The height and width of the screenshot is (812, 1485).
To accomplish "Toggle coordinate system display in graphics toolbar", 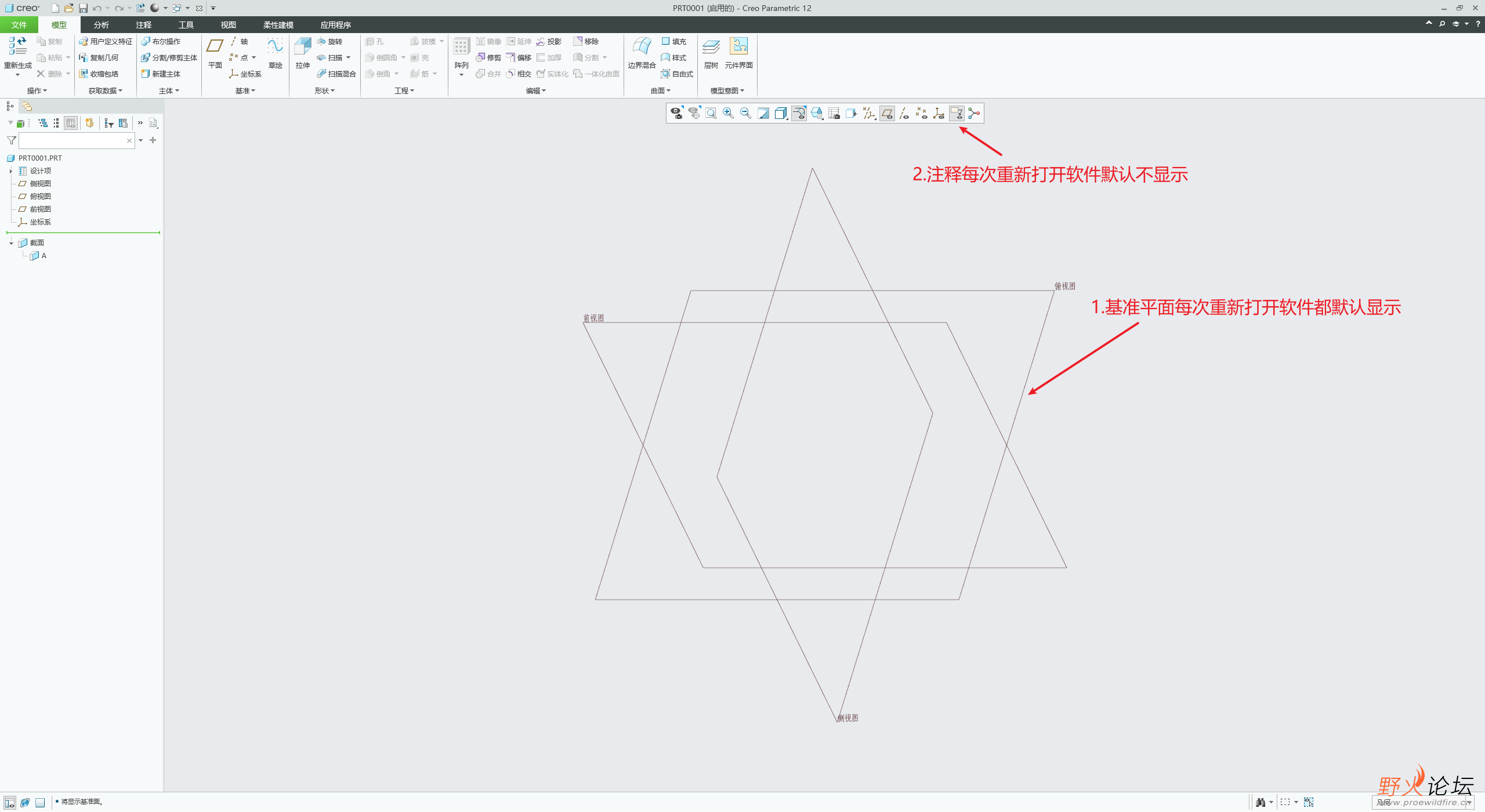I will (x=939, y=114).
